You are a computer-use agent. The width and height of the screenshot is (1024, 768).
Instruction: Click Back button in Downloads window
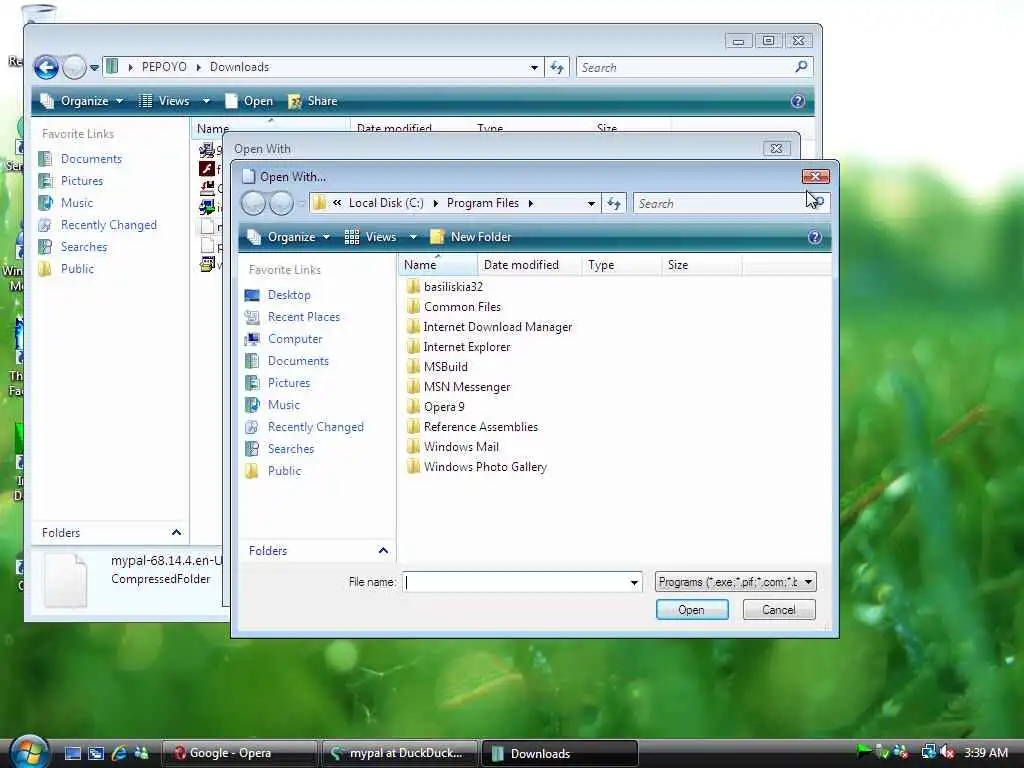click(x=46, y=67)
